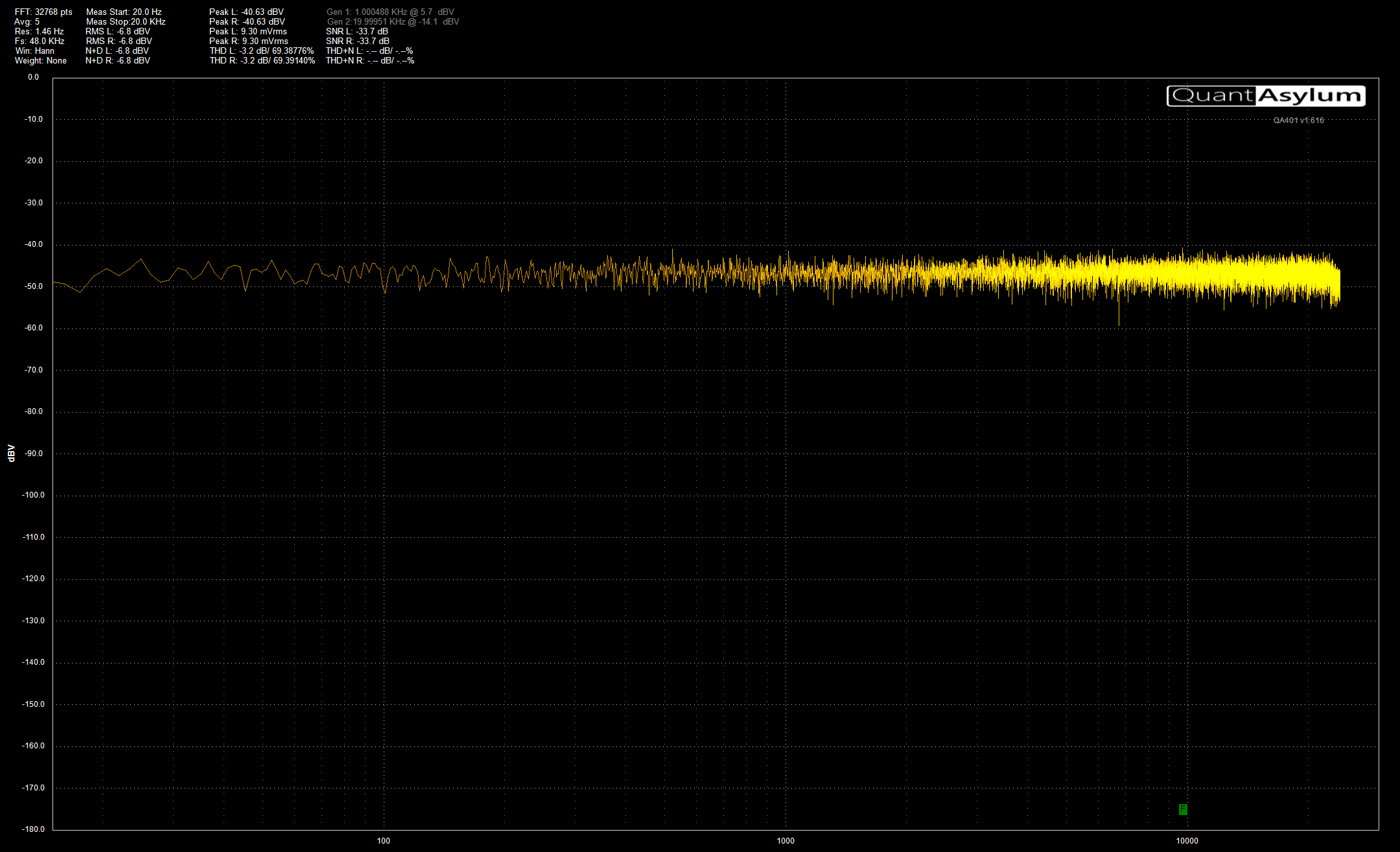Screen dimensions: 1400x852
Task: Select the '-180.0' Y-axis label
Action: click(x=34, y=829)
